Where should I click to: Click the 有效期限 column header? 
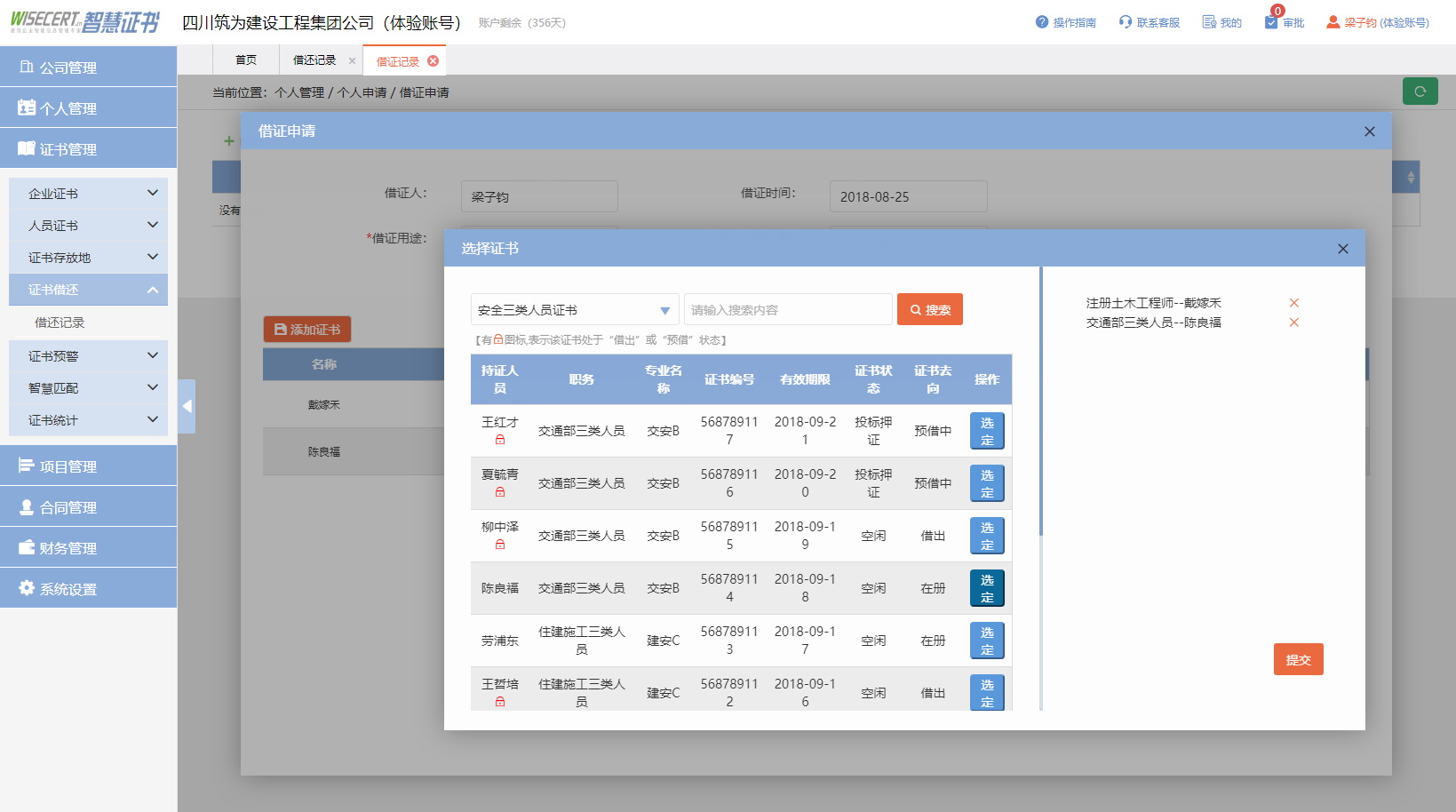pos(805,379)
